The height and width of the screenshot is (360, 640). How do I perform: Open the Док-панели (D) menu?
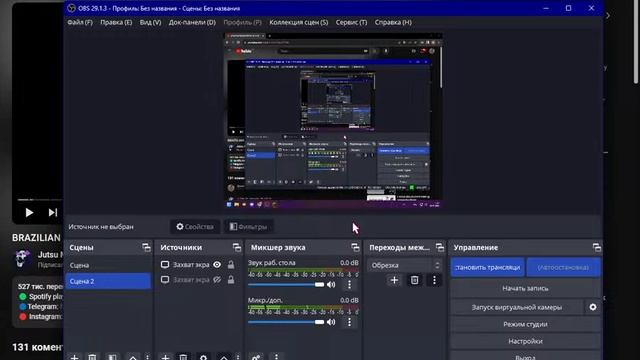coord(192,22)
